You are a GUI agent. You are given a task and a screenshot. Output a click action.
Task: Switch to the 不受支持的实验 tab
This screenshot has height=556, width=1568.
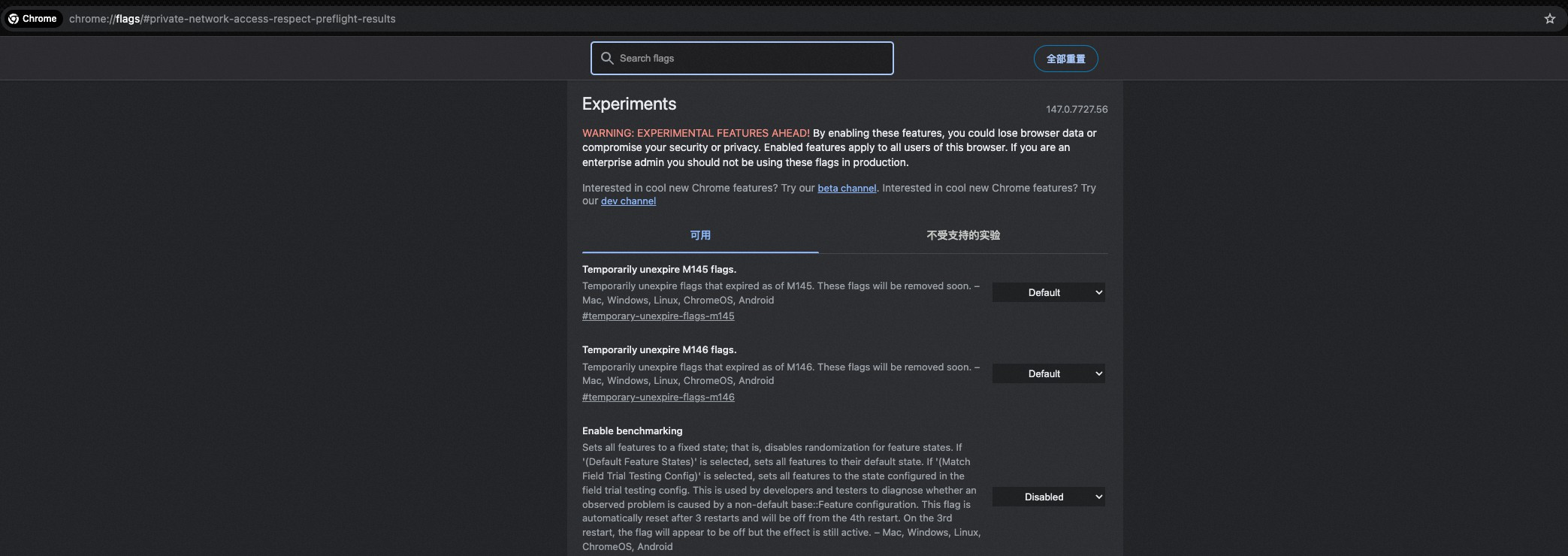click(963, 235)
